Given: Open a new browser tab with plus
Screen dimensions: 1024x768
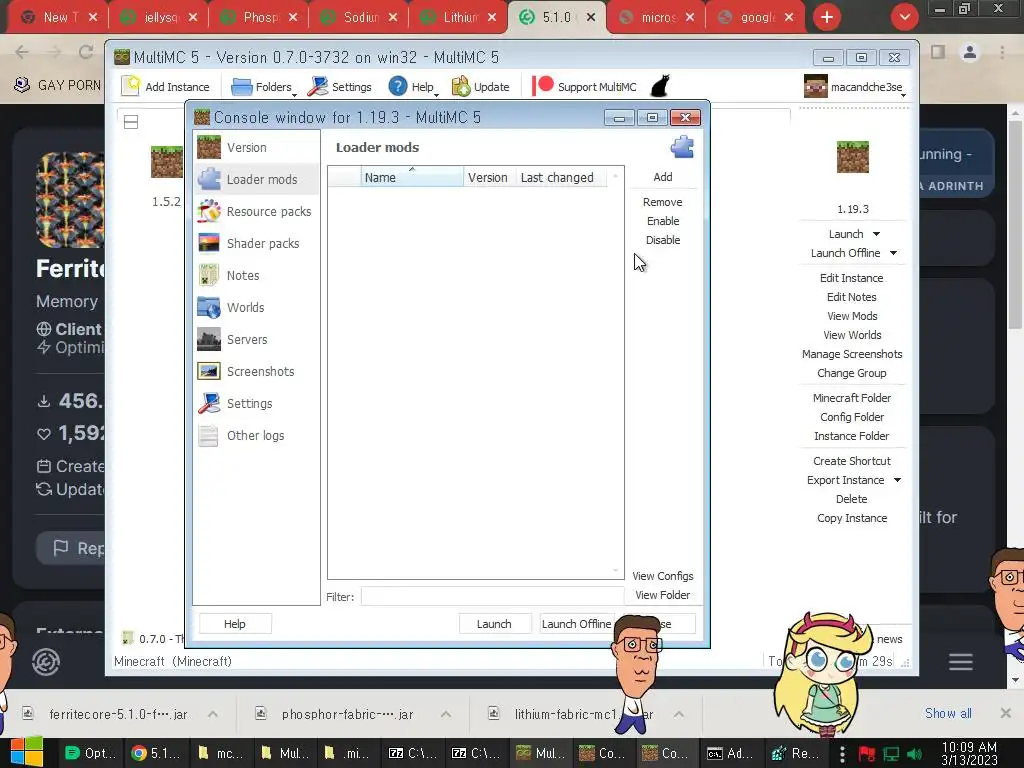Looking at the screenshot, I should click(x=827, y=18).
